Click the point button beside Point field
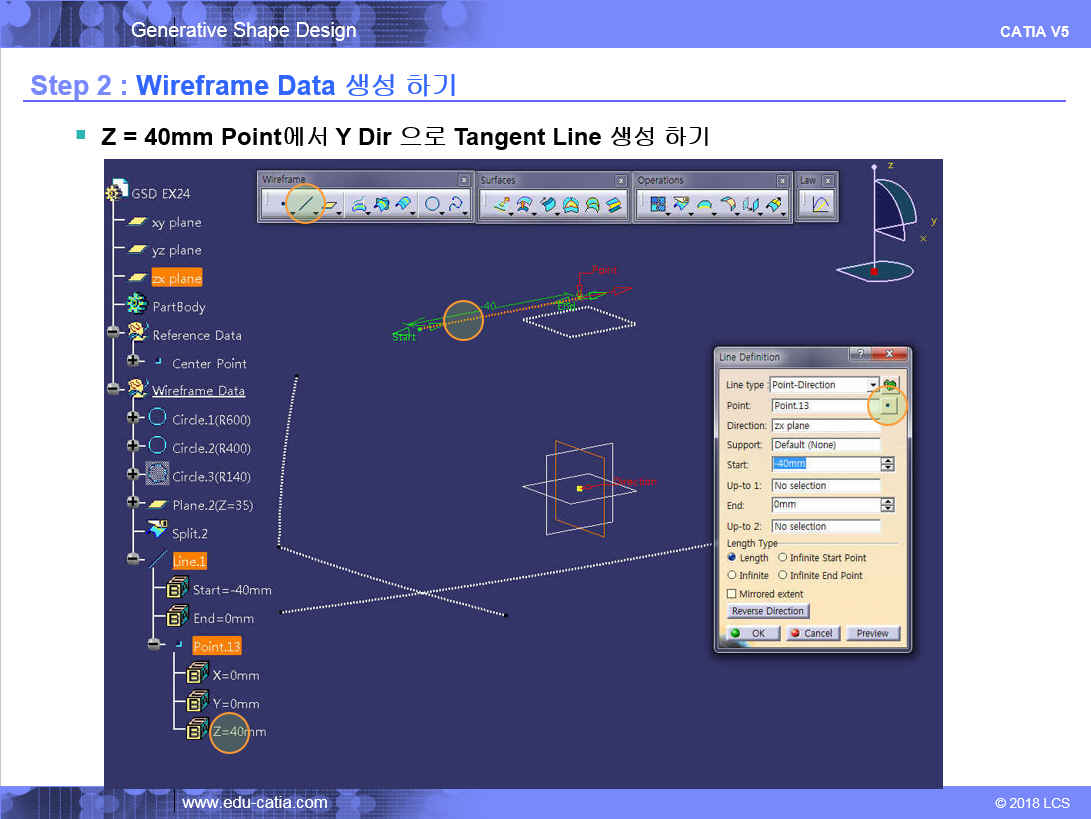1091x819 pixels. pyautogui.click(x=888, y=405)
